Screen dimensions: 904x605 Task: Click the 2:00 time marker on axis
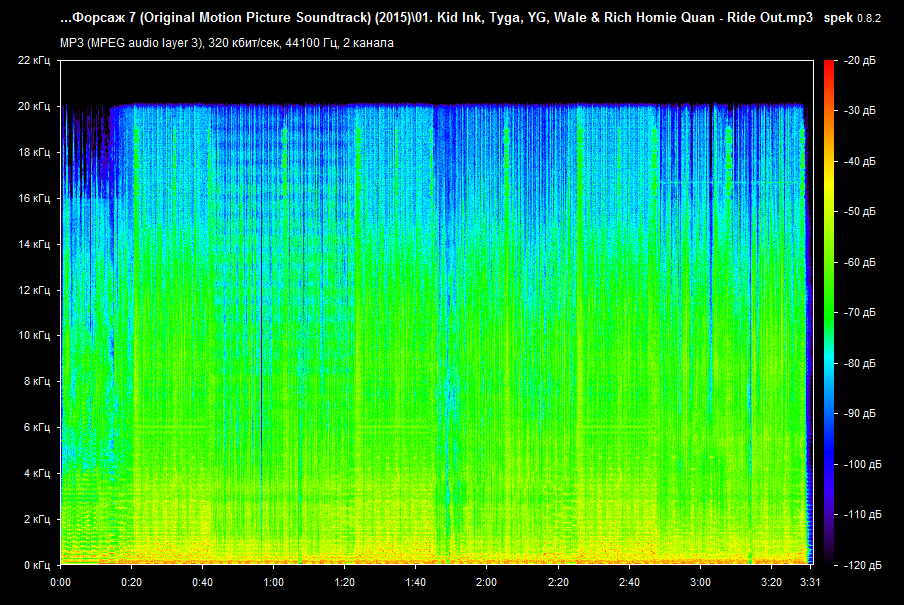(x=487, y=581)
